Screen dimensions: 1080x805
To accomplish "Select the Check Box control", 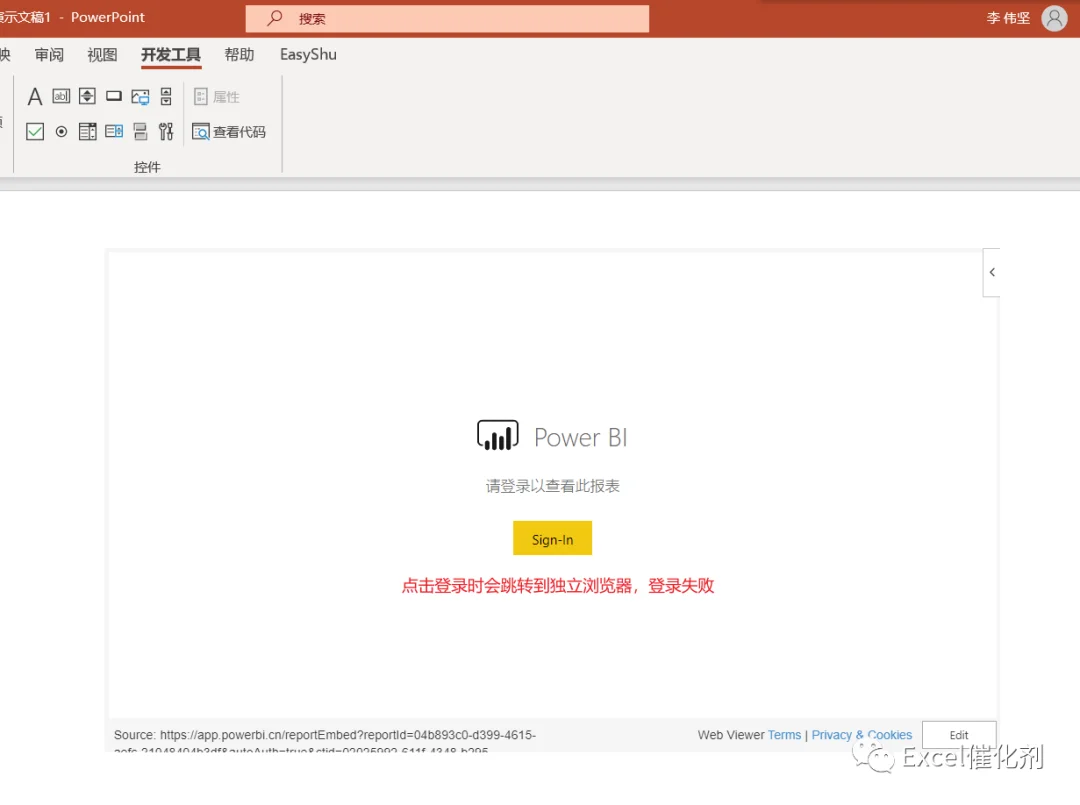I will tap(34, 132).
